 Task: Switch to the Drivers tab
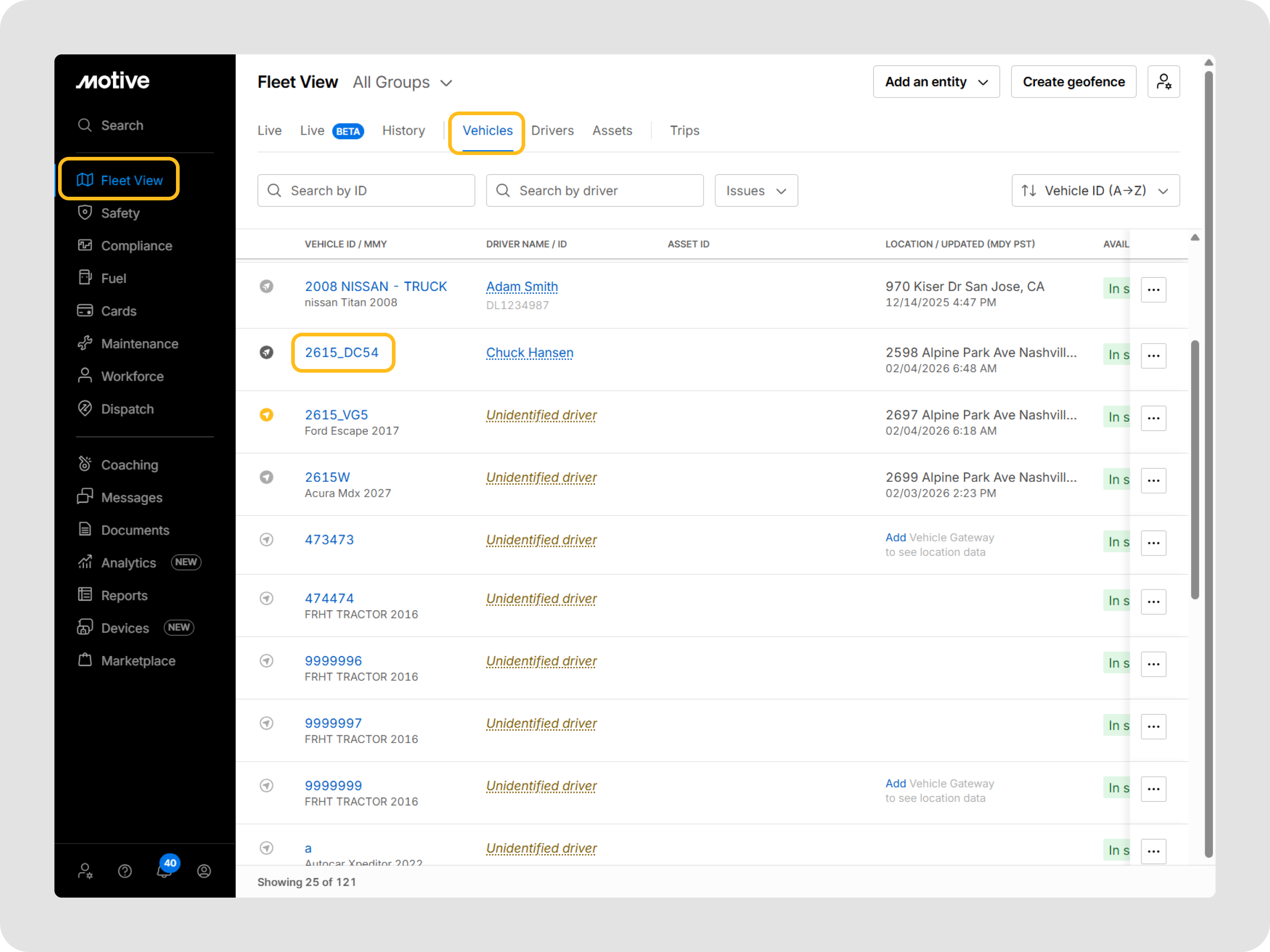[552, 131]
